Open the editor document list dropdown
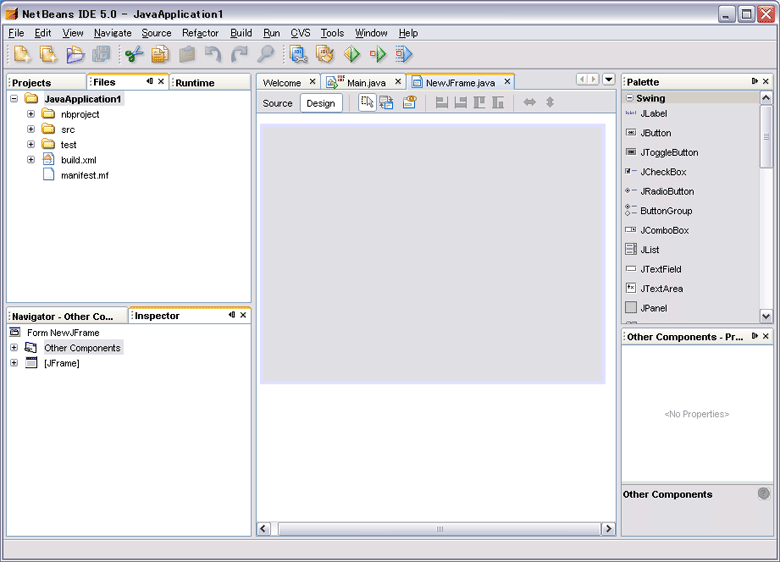 [x=609, y=79]
